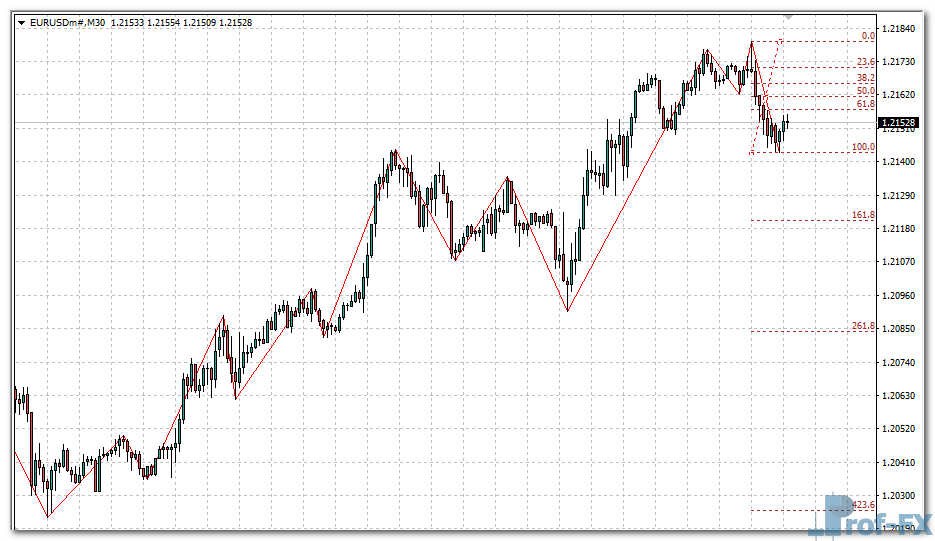Select the 23.6 Fibonacci level label
935x541 pixels.
point(865,62)
